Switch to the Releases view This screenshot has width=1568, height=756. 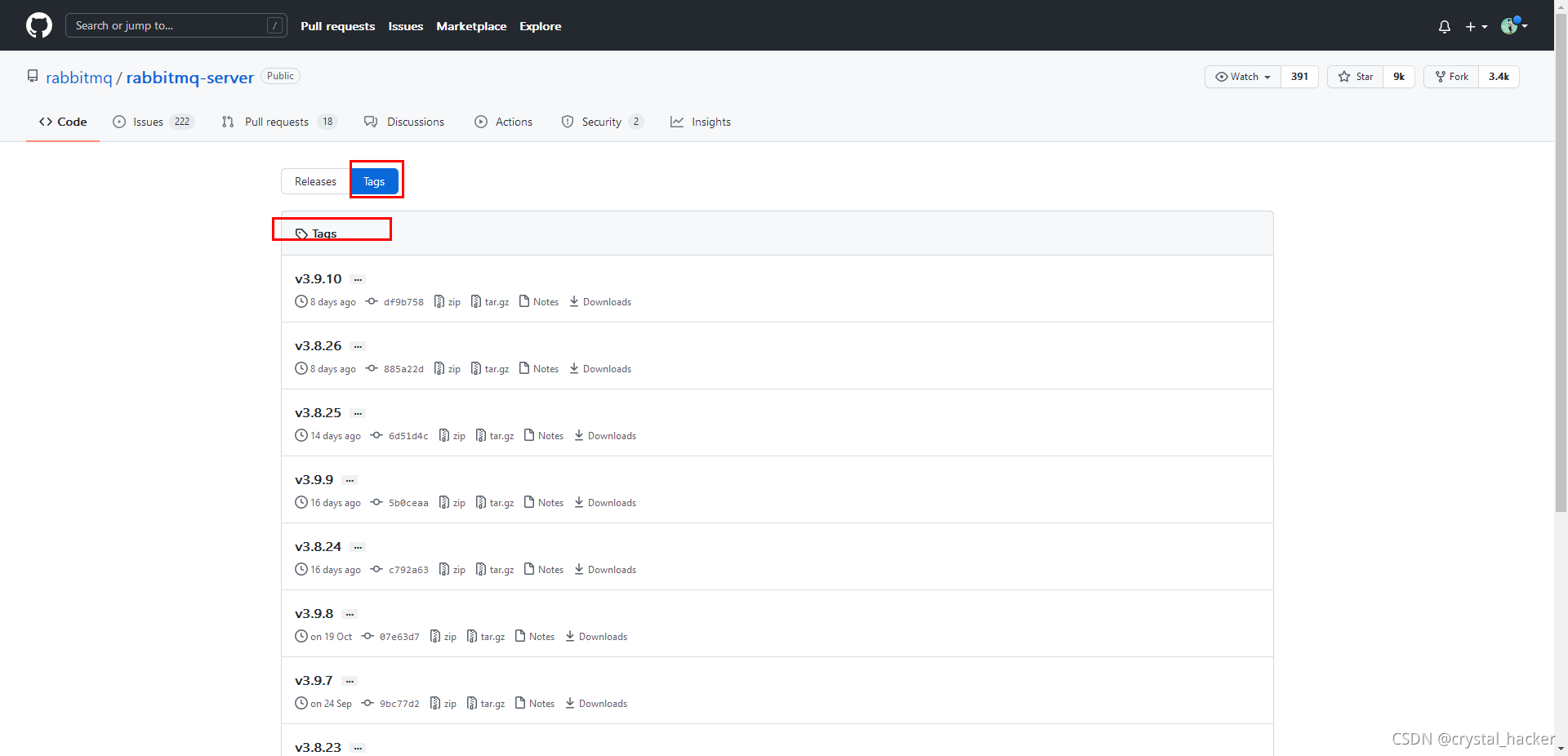(315, 181)
